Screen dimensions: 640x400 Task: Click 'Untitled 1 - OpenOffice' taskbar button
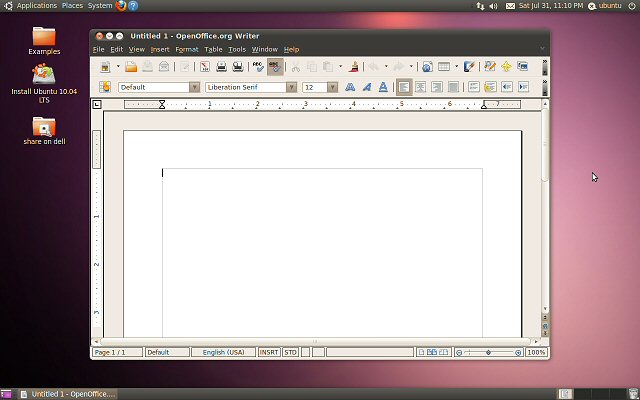[68, 394]
